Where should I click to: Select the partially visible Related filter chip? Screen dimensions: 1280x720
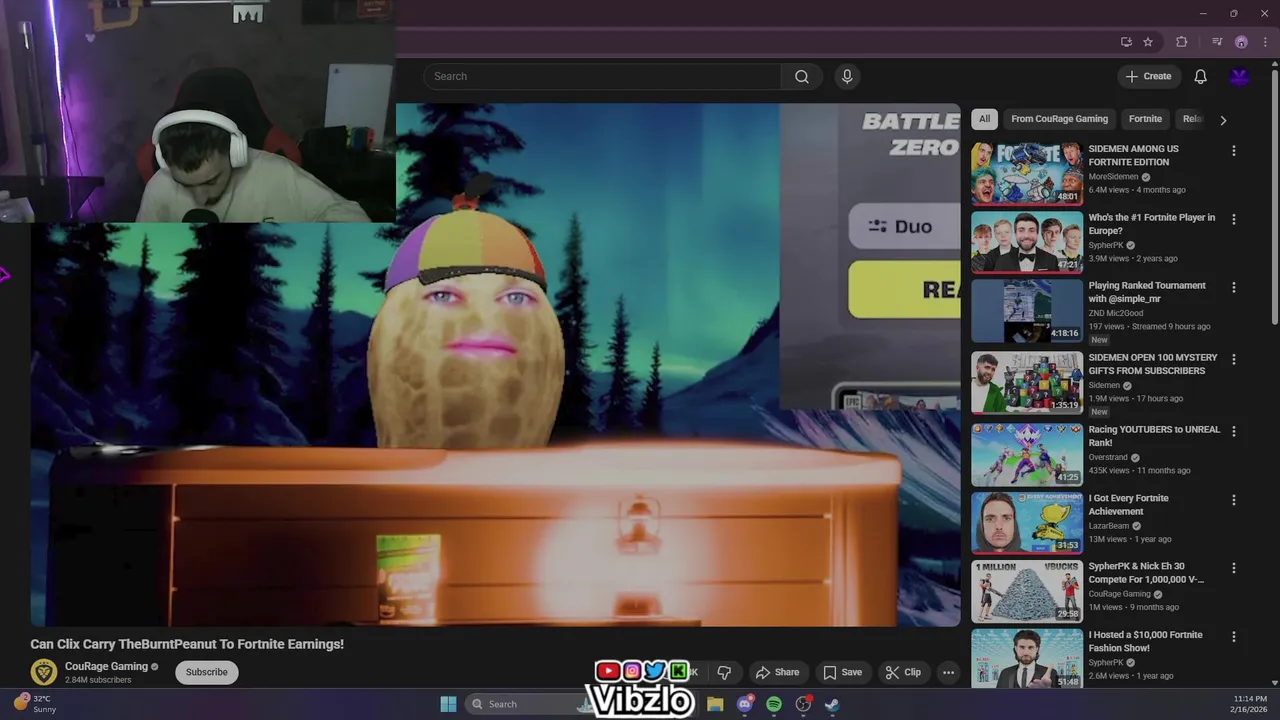point(1191,119)
